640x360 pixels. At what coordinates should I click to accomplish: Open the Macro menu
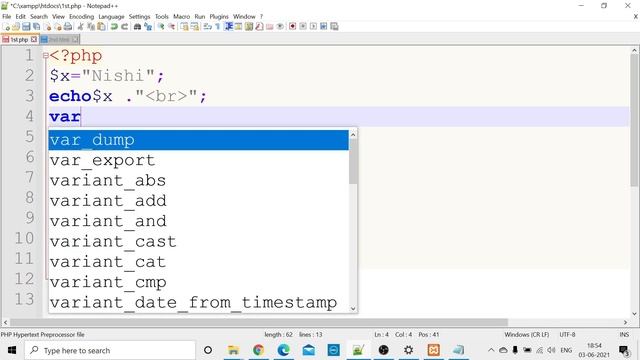[x=181, y=16]
